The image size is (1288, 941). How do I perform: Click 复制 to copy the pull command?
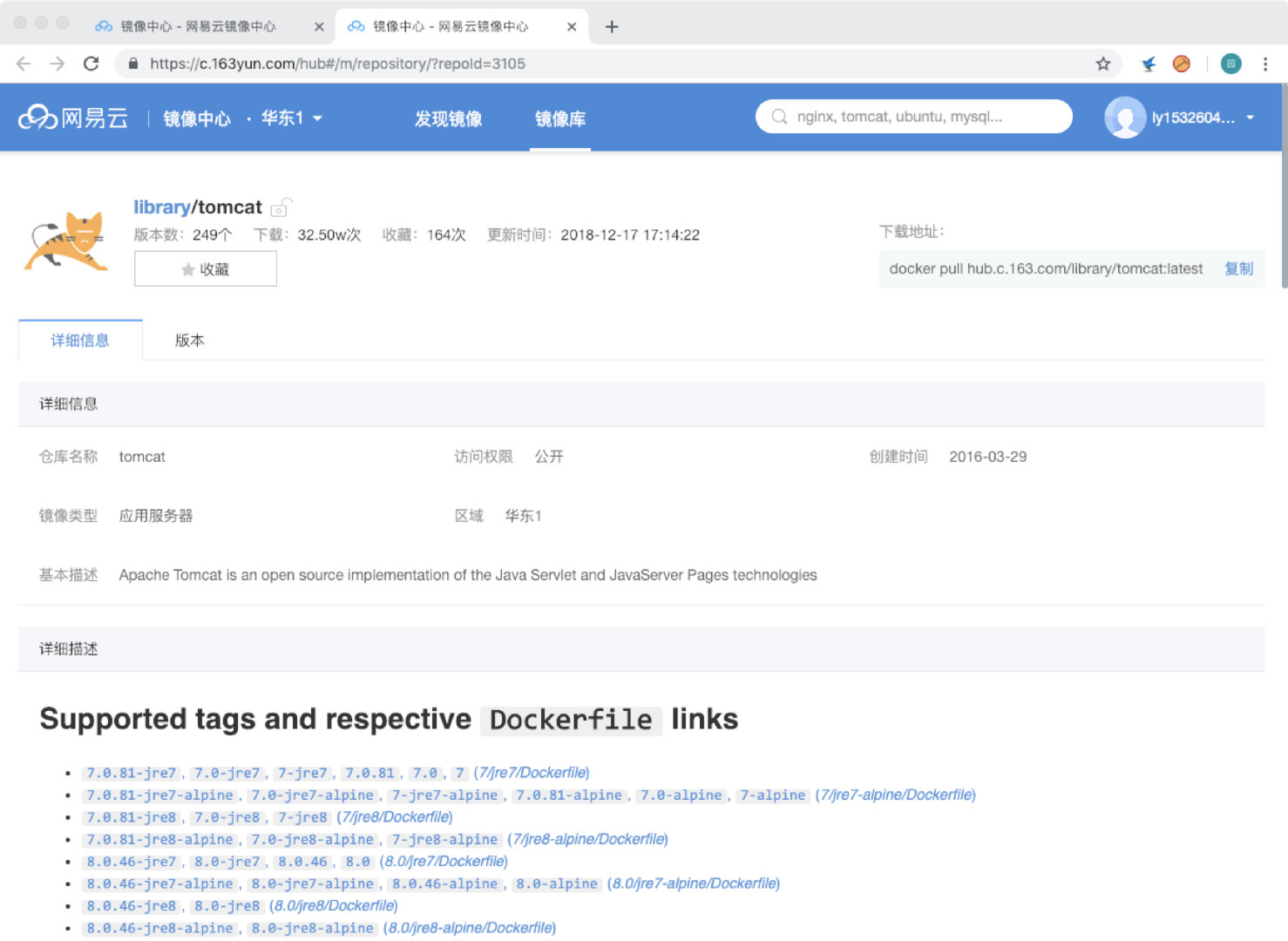pyautogui.click(x=1238, y=268)
